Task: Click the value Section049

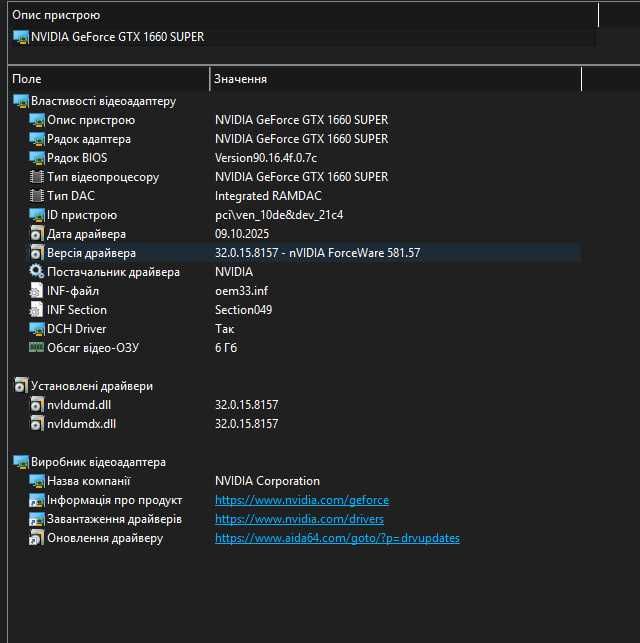Action: coord(244,310)
